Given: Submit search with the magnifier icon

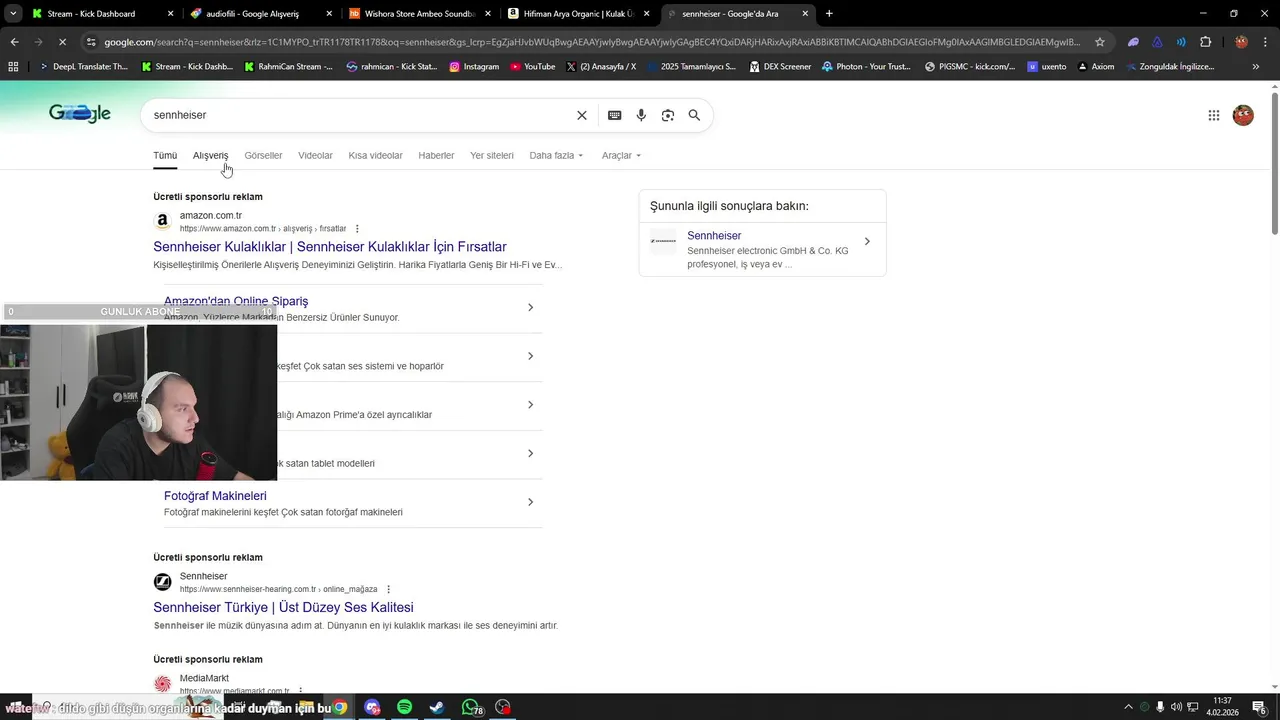Looking at the screenshot, I should tap(694, 115).
